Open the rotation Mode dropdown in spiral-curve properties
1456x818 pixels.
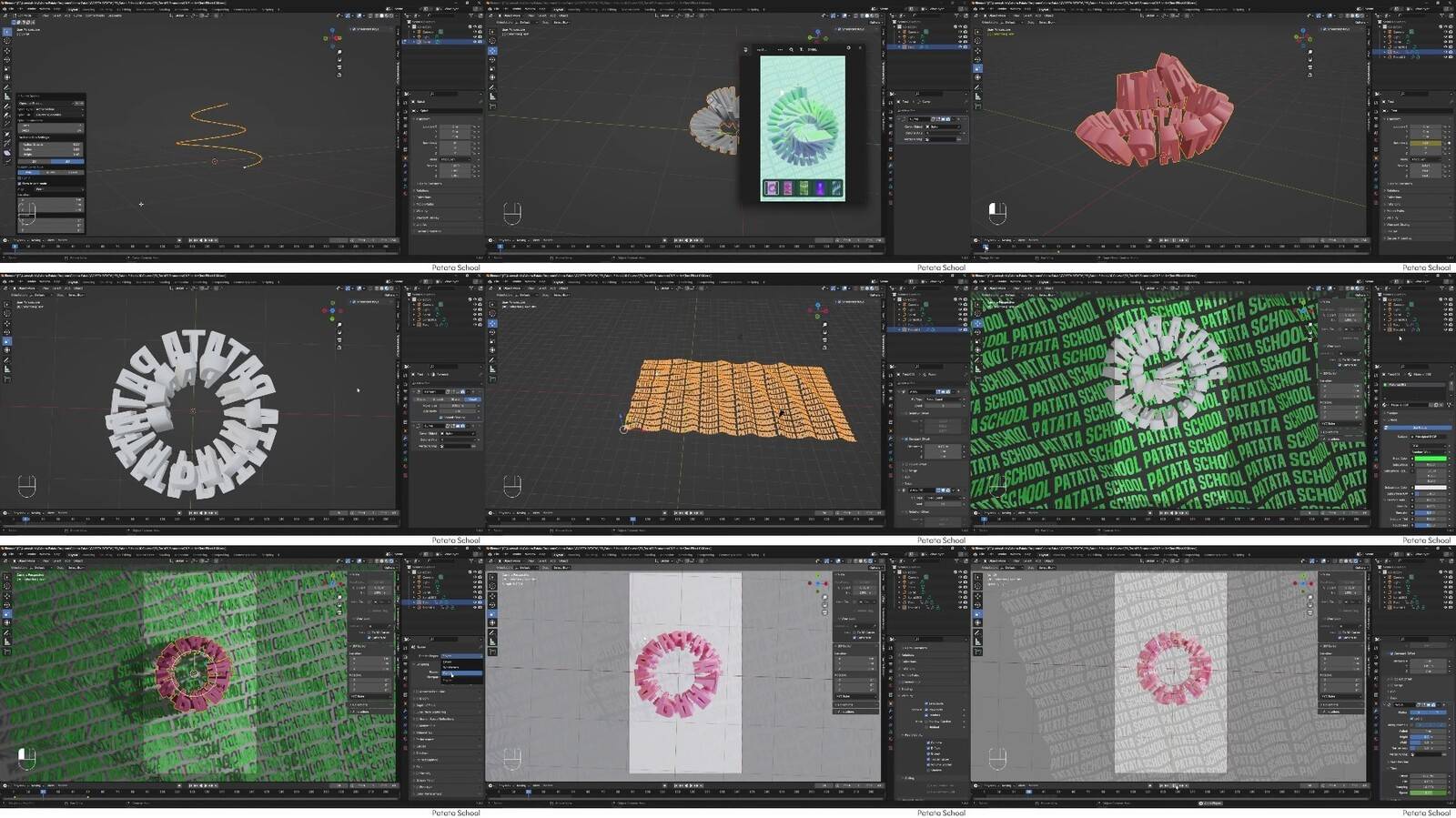(x=455, y=159)
